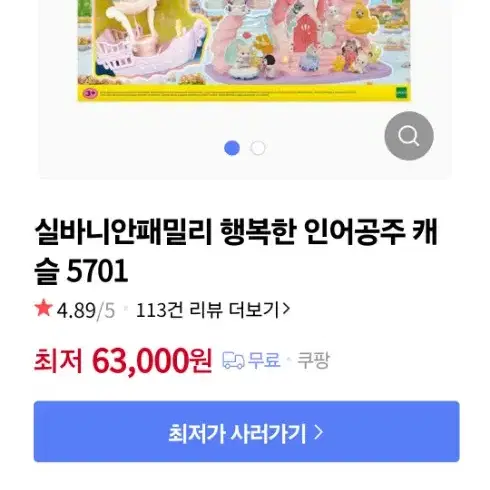Expand reviews via the chevron arrow

(x=286, y=309)
